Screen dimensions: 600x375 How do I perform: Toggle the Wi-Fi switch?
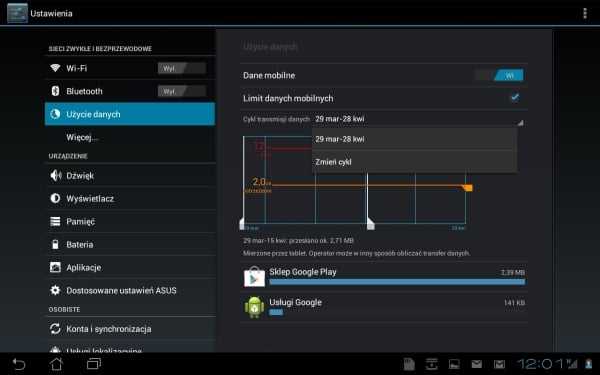click(182, 68)
